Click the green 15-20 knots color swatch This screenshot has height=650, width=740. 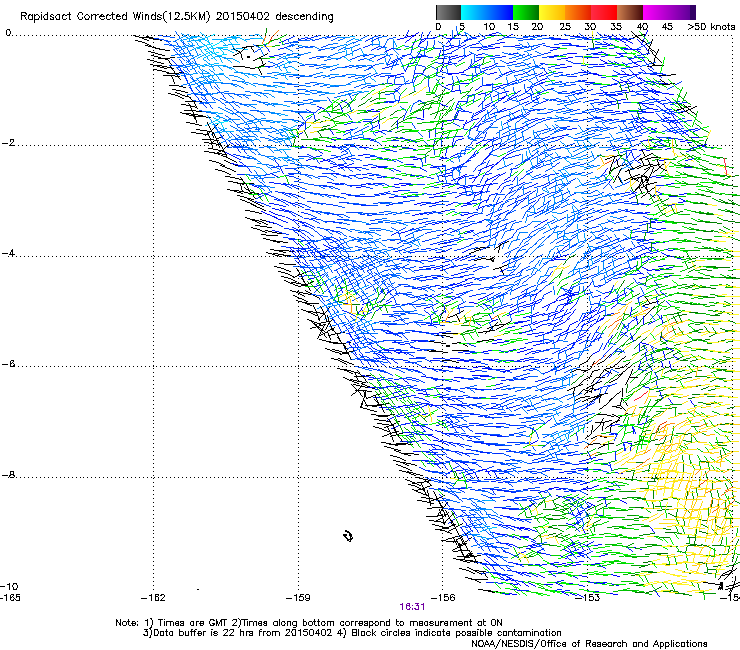[526, 12]
